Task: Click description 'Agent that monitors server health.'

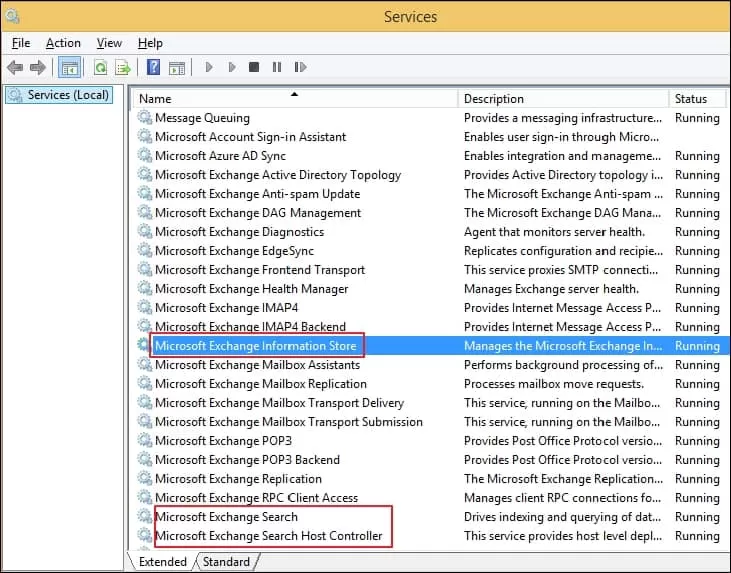Action: coord(554,232)
